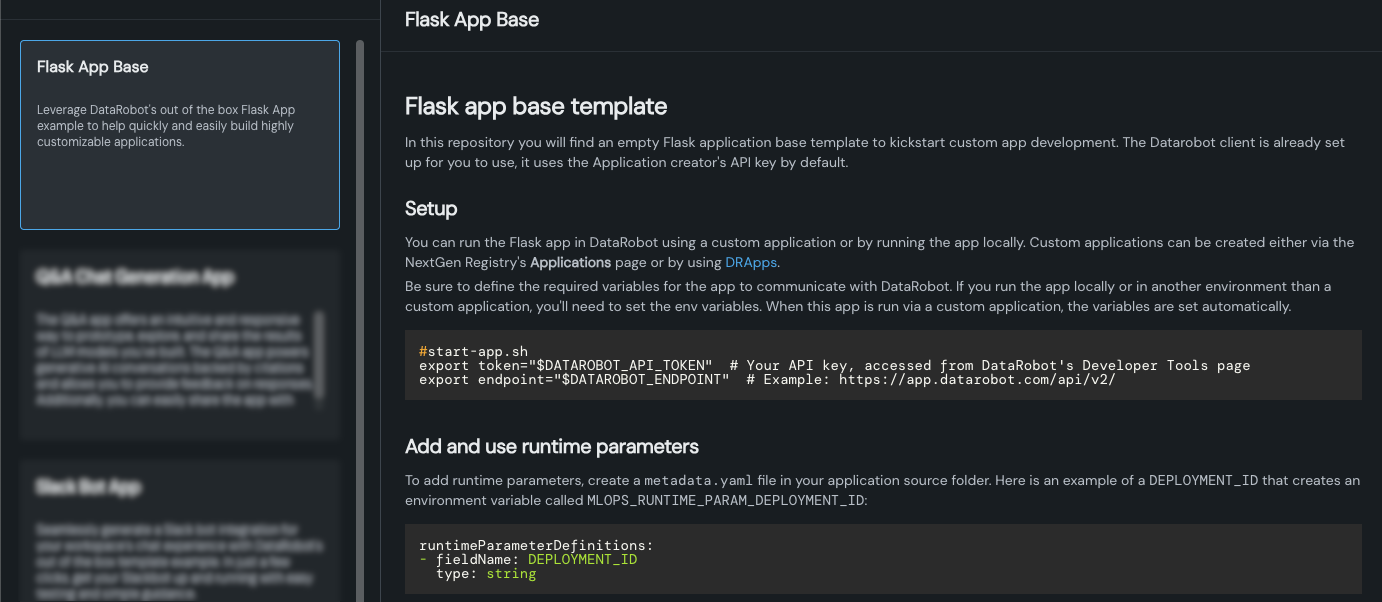
Task: Click the bold 'Applications' word in Setup text
Action: click(570, 262)
